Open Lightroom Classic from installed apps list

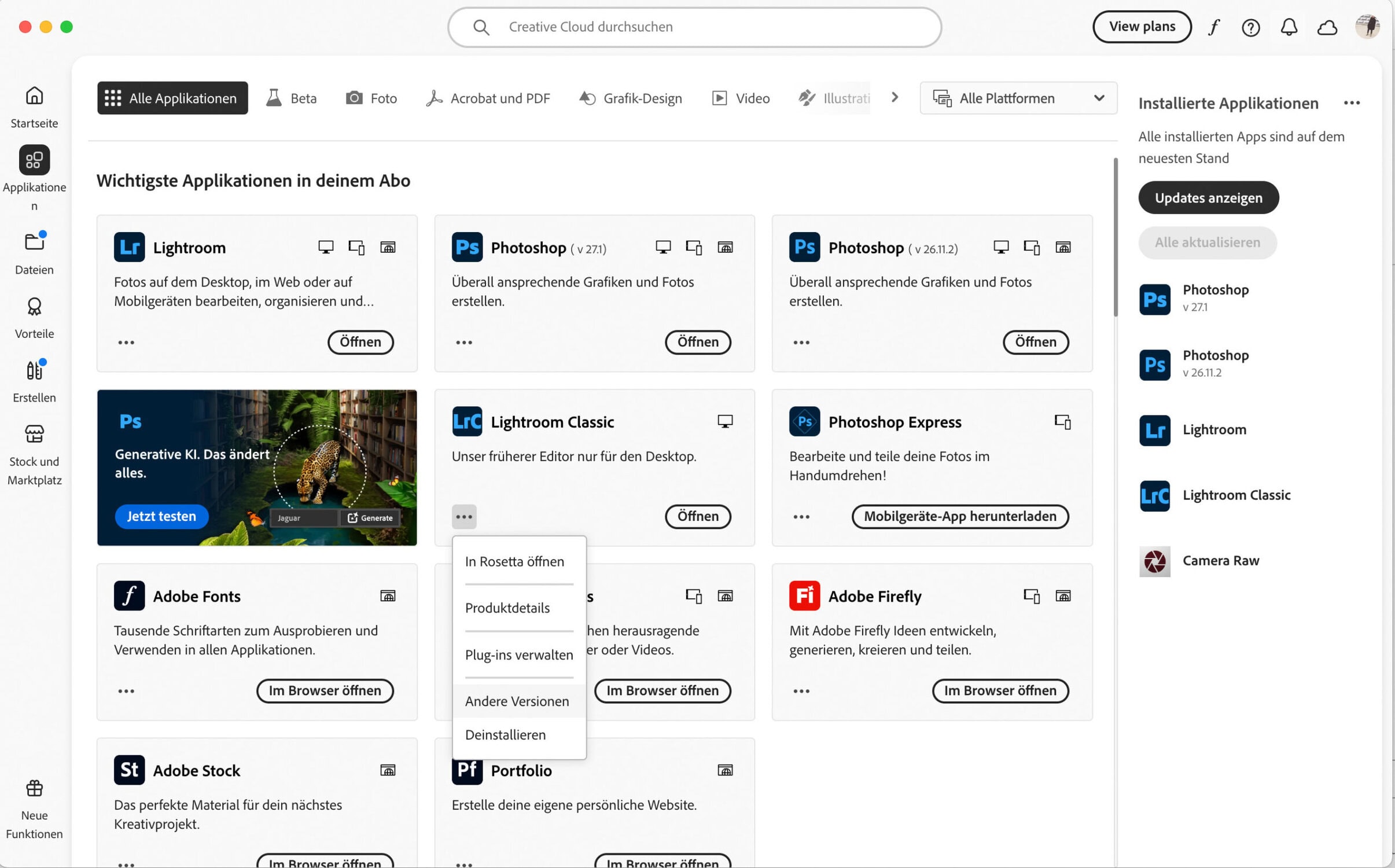pyautogui.click(x=1236, y=495)
